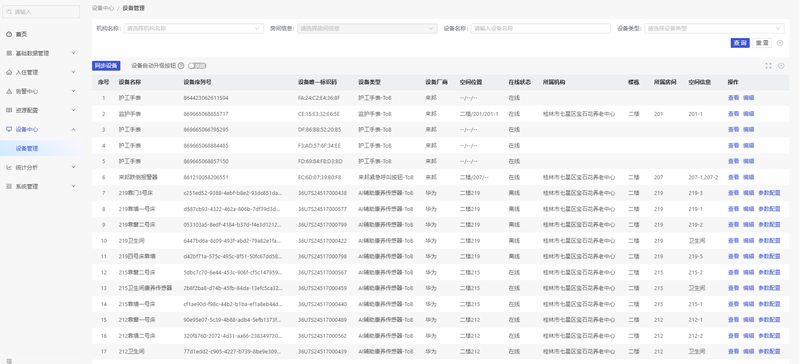This screenshot has width=800, height=364.
Task: Click 查看 for the 212靠墙二号床 row
Action: pyautogui.click(x=733, y=335)
